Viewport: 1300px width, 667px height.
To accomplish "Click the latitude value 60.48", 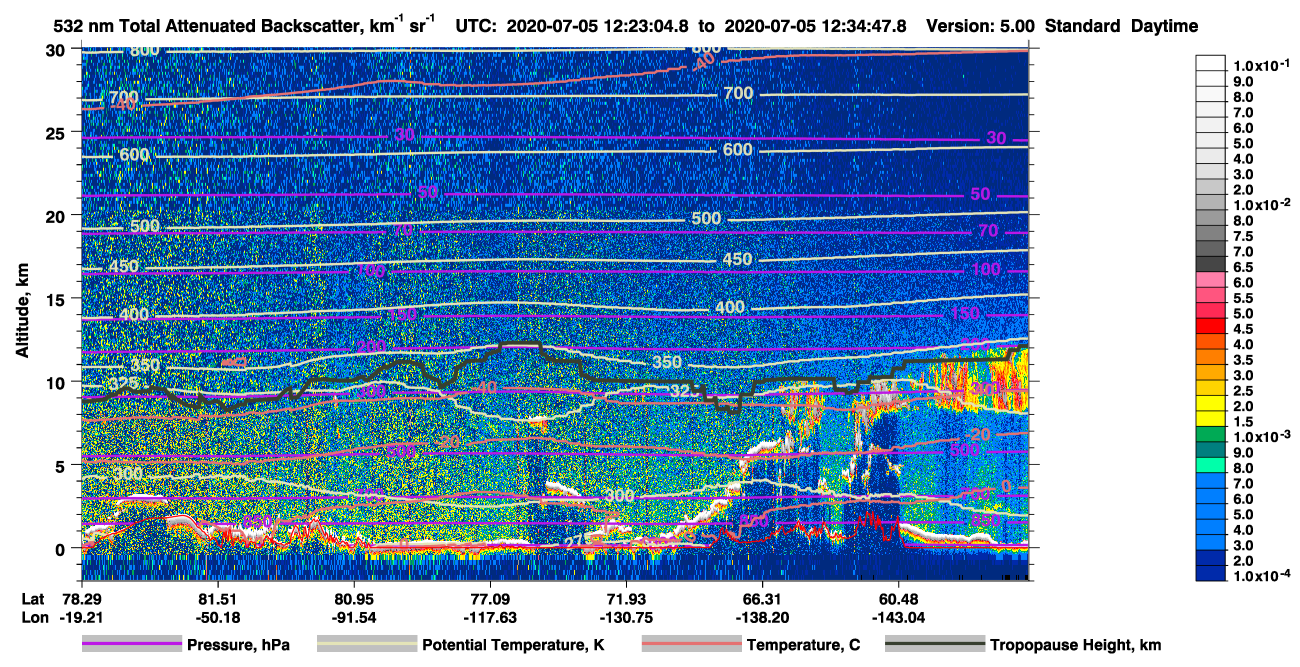I will pyautogui.click(x=899, y=599).
